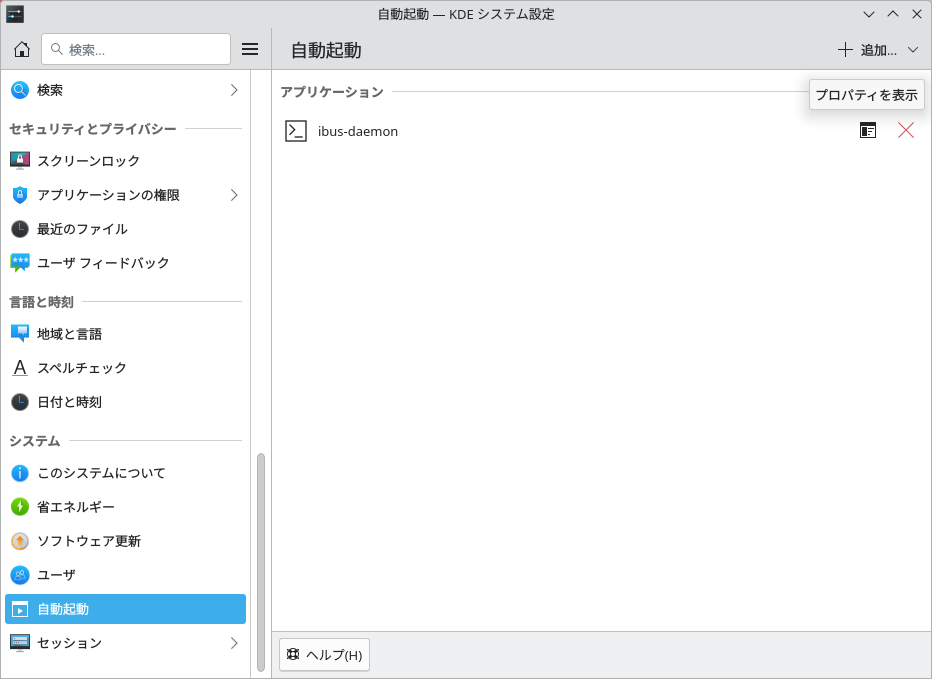The height and width of the screenshot is (679, 932).
Task: Click the ユーザ フィードバック speech bubble icon
Action: click(20, 263)
